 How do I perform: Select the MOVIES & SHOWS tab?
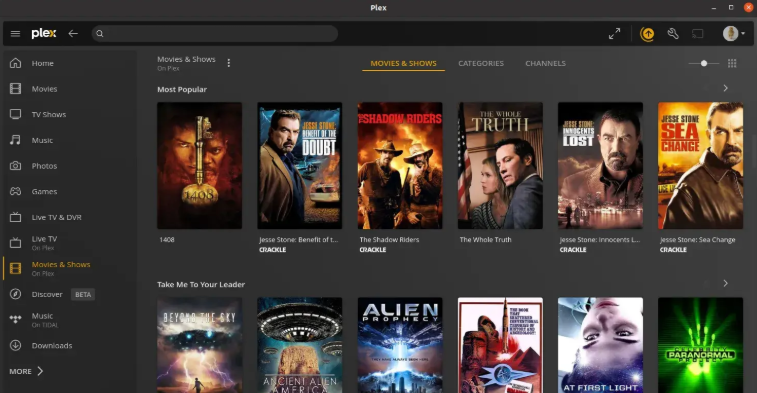click(403, 63)
